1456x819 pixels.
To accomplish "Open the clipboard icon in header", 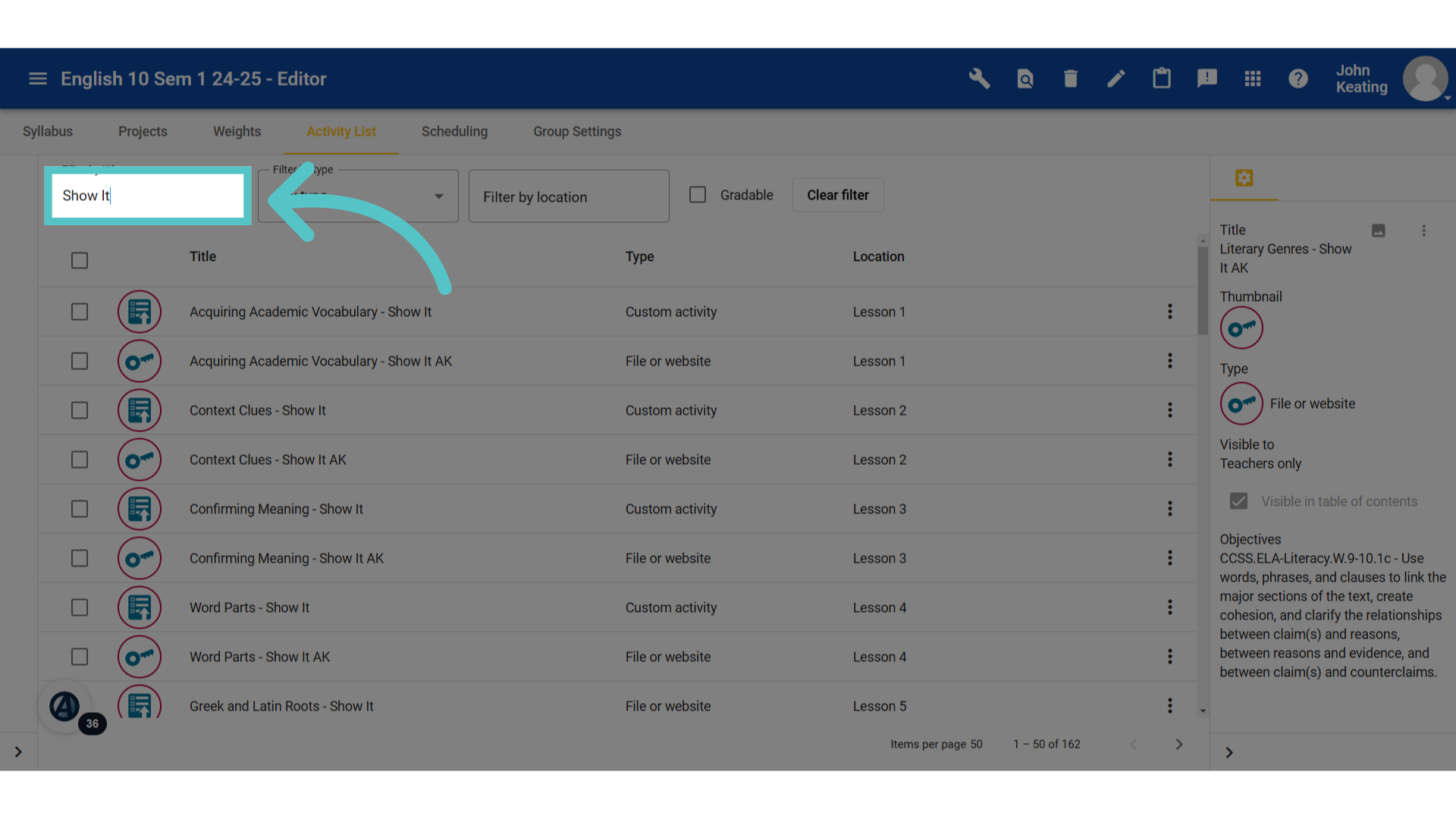I will (1161, 78).
